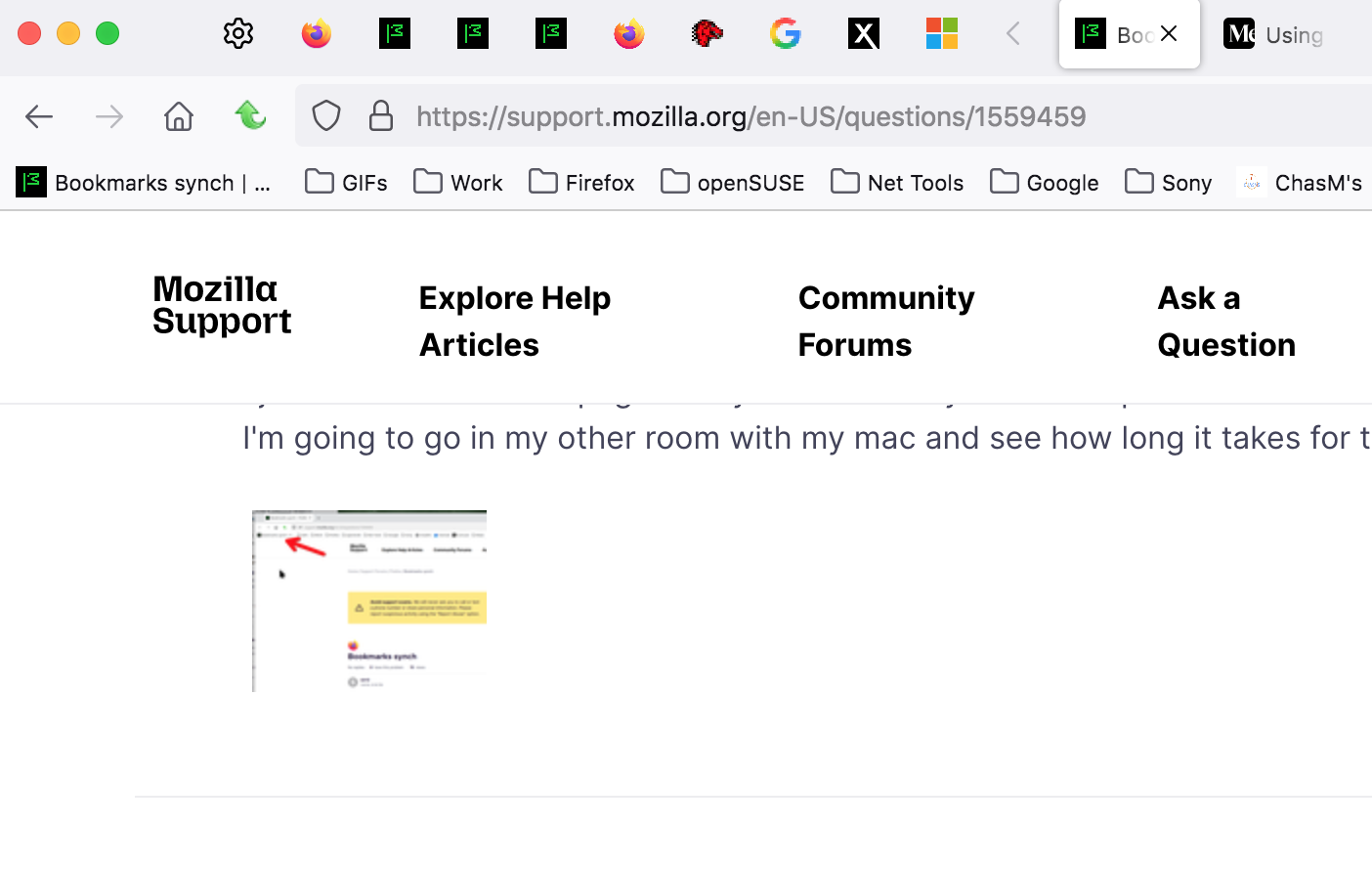Screen dimensions: 1372x870
Task: Open the ChasM's bookmark
Action: tap(1300, 183)
